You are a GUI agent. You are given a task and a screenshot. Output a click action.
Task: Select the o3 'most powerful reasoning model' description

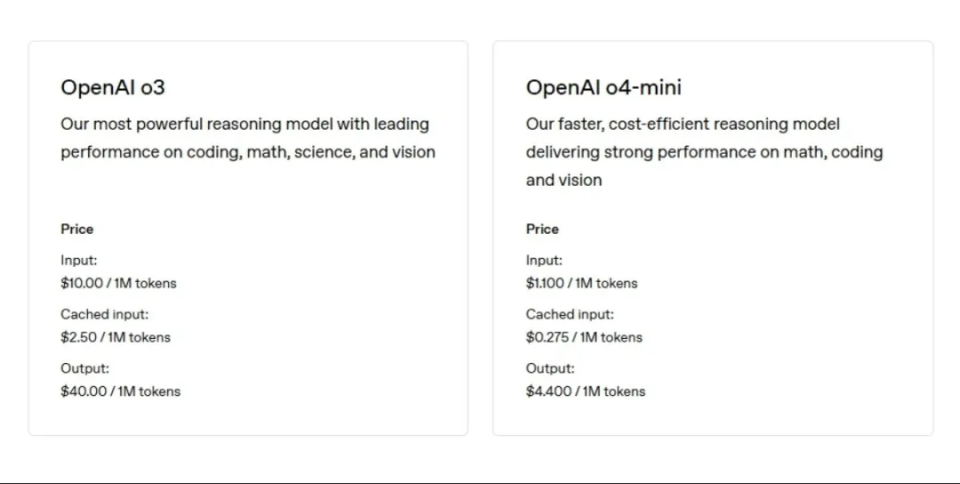click(x=247, y=138)
